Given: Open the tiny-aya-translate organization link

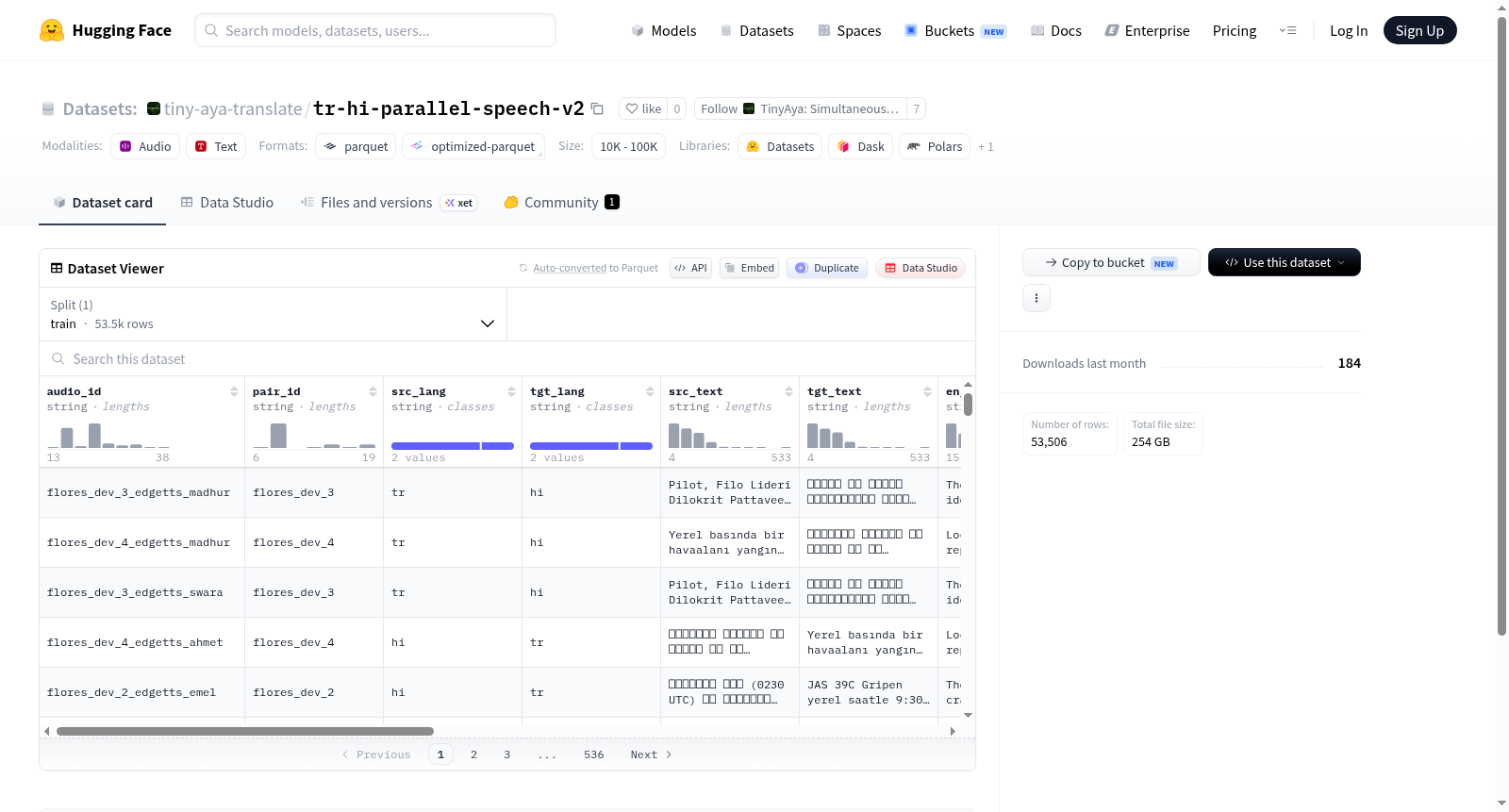Looking at the screenshot, I should click(x=233, y=108).
